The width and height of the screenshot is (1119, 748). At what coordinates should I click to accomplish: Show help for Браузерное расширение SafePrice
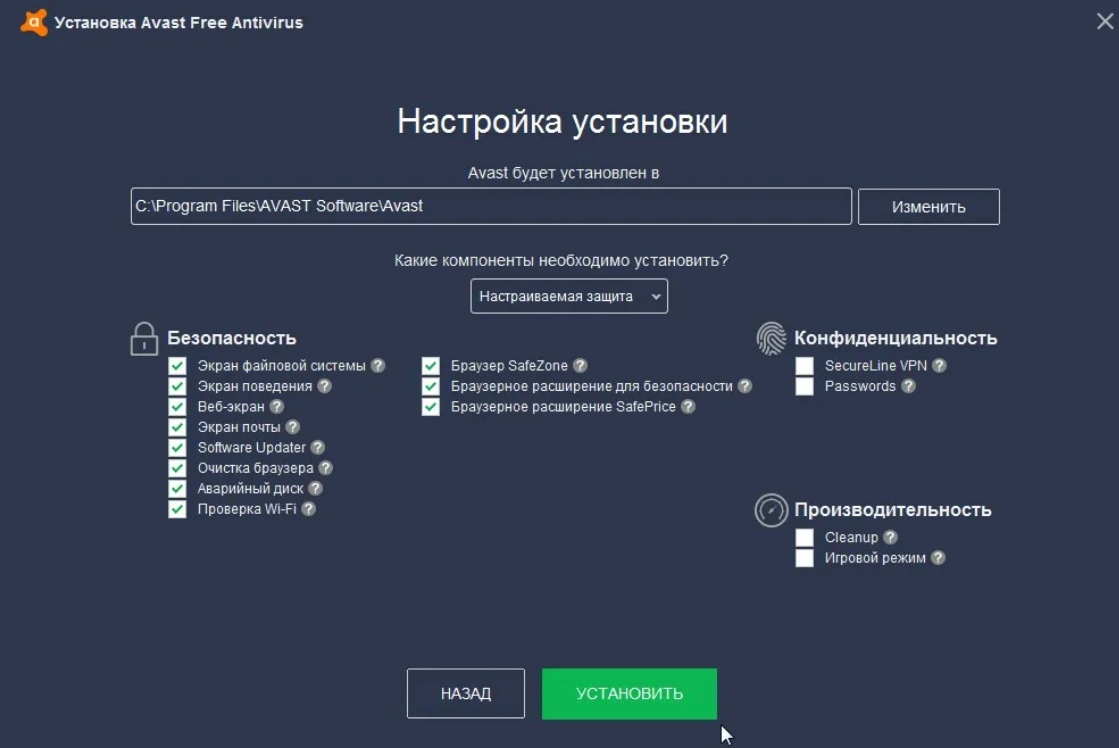tap(688, 406)
